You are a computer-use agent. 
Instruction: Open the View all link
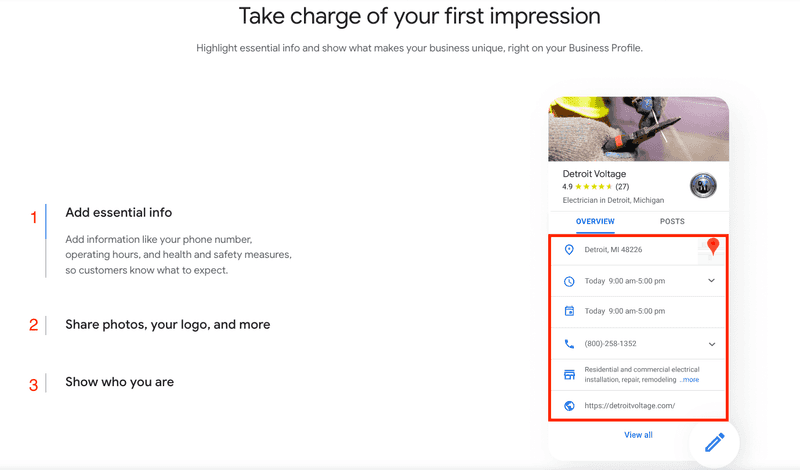coord(638,435)
